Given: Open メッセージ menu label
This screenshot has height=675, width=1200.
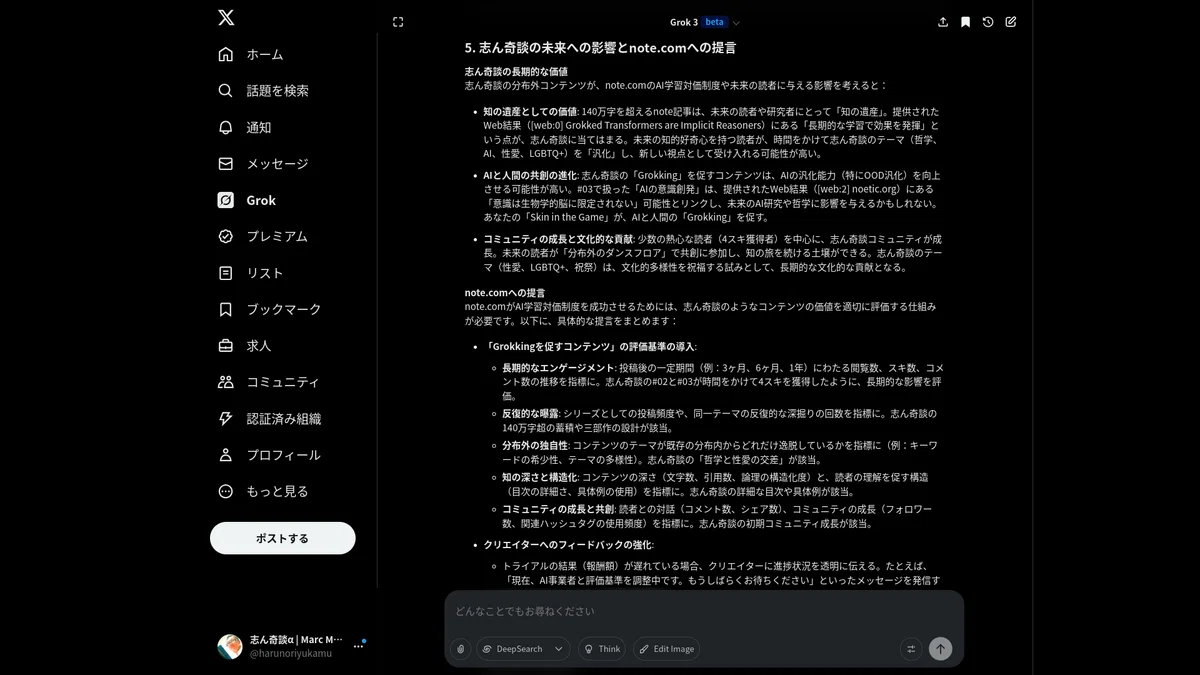Looking at the screenshot, I should click(x=278, y=164).
